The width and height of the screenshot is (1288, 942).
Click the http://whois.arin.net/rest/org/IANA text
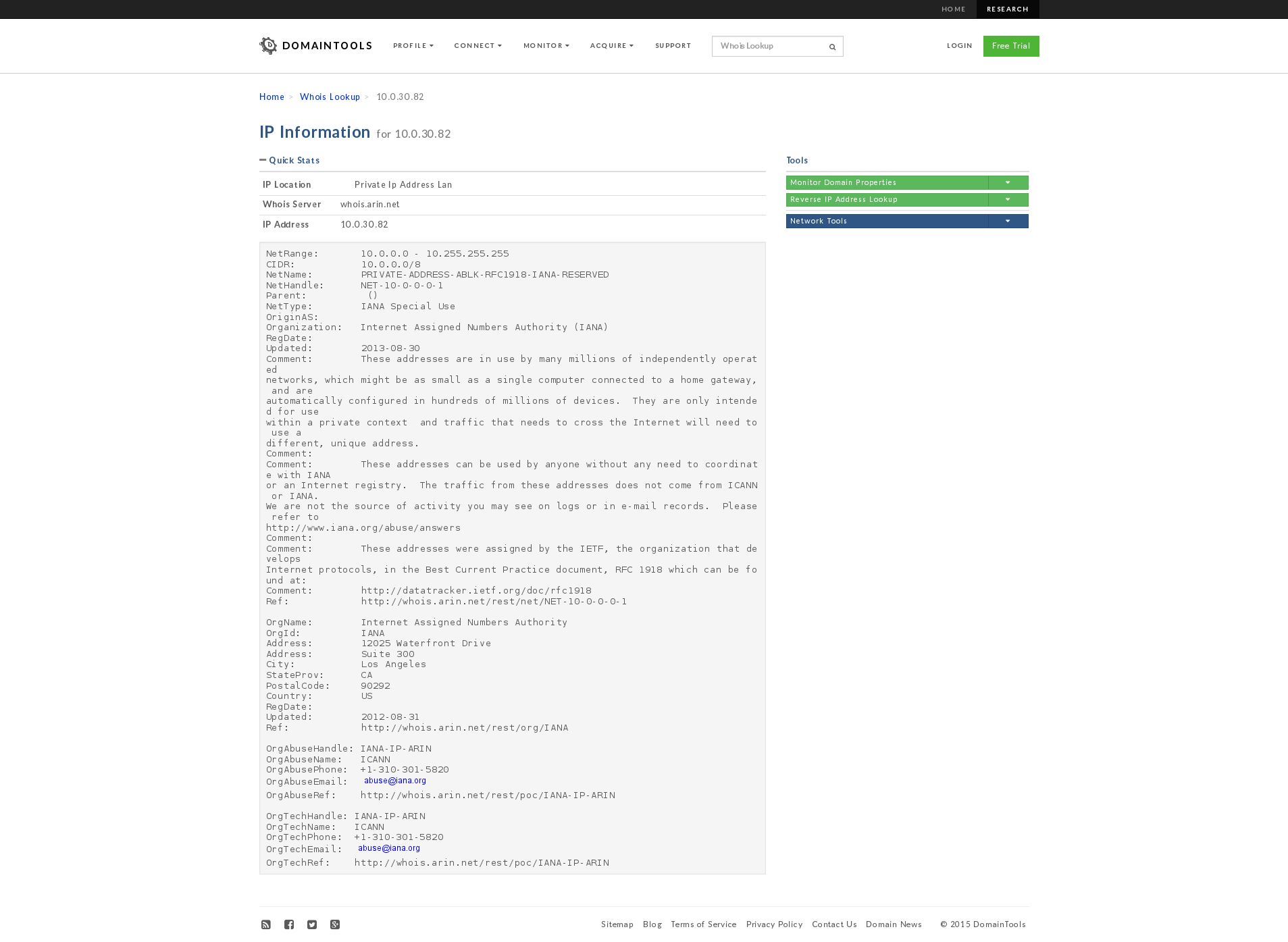click(465, 728)
